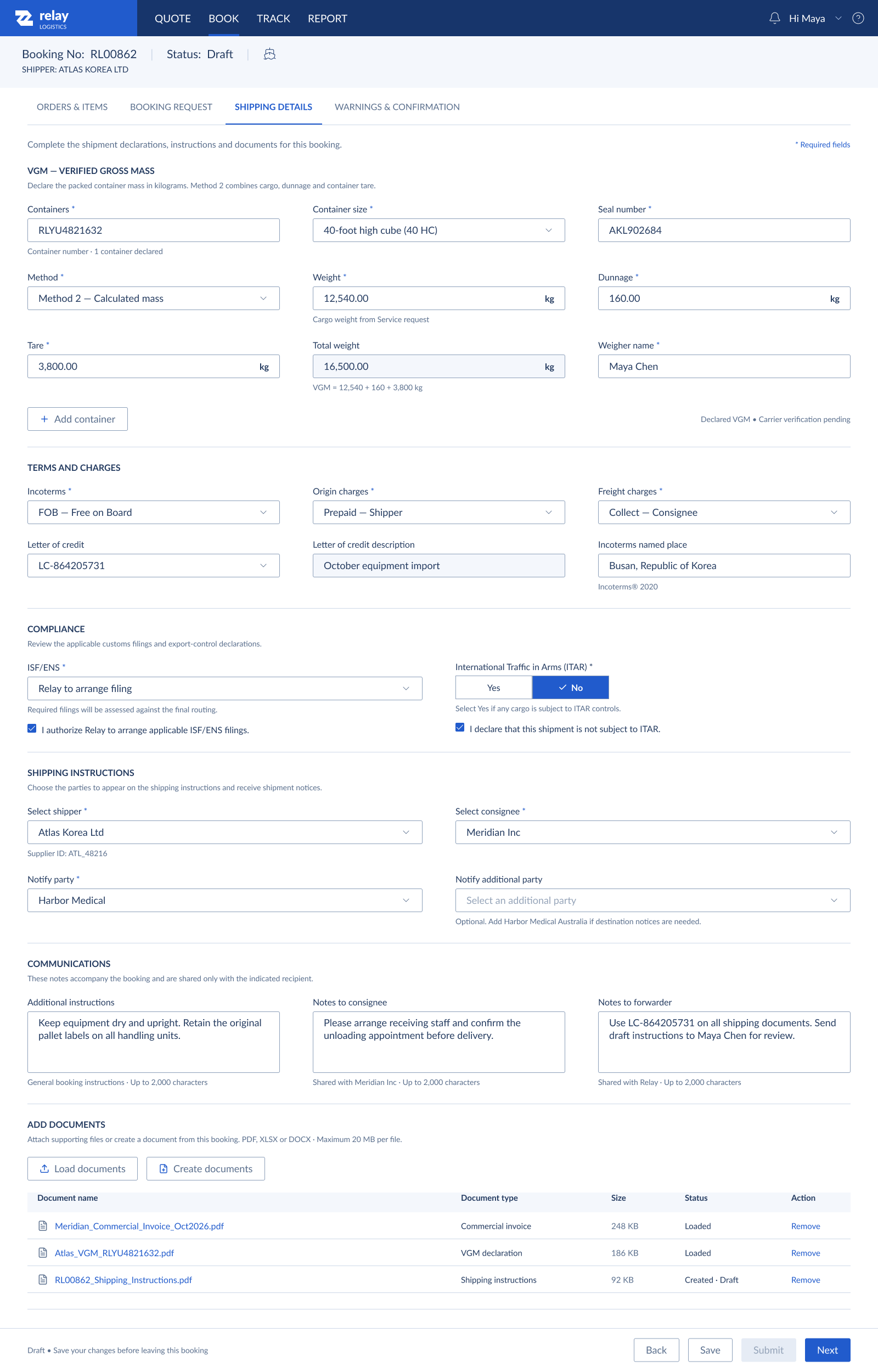Image resolution: width=878 pixels, height=1372 pixels.
Task: Toggle the not subject to ITAR declaration checkbox
Action: click(x=459, y=727)
